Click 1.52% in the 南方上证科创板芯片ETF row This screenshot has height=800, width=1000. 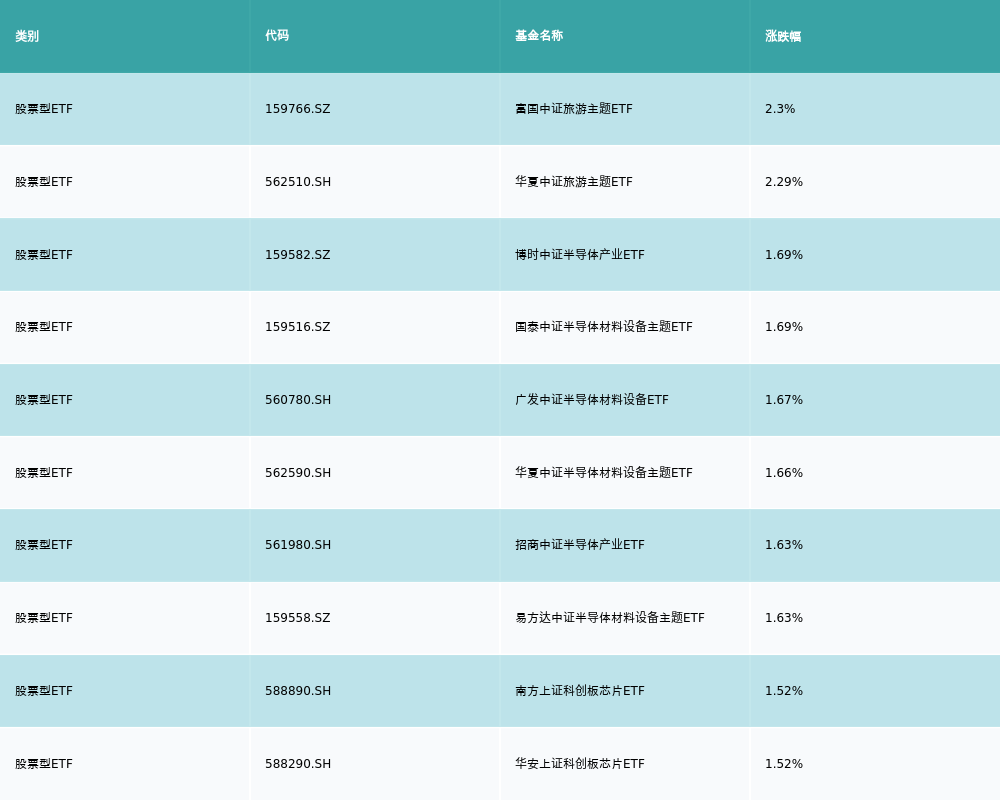point(784,691)
